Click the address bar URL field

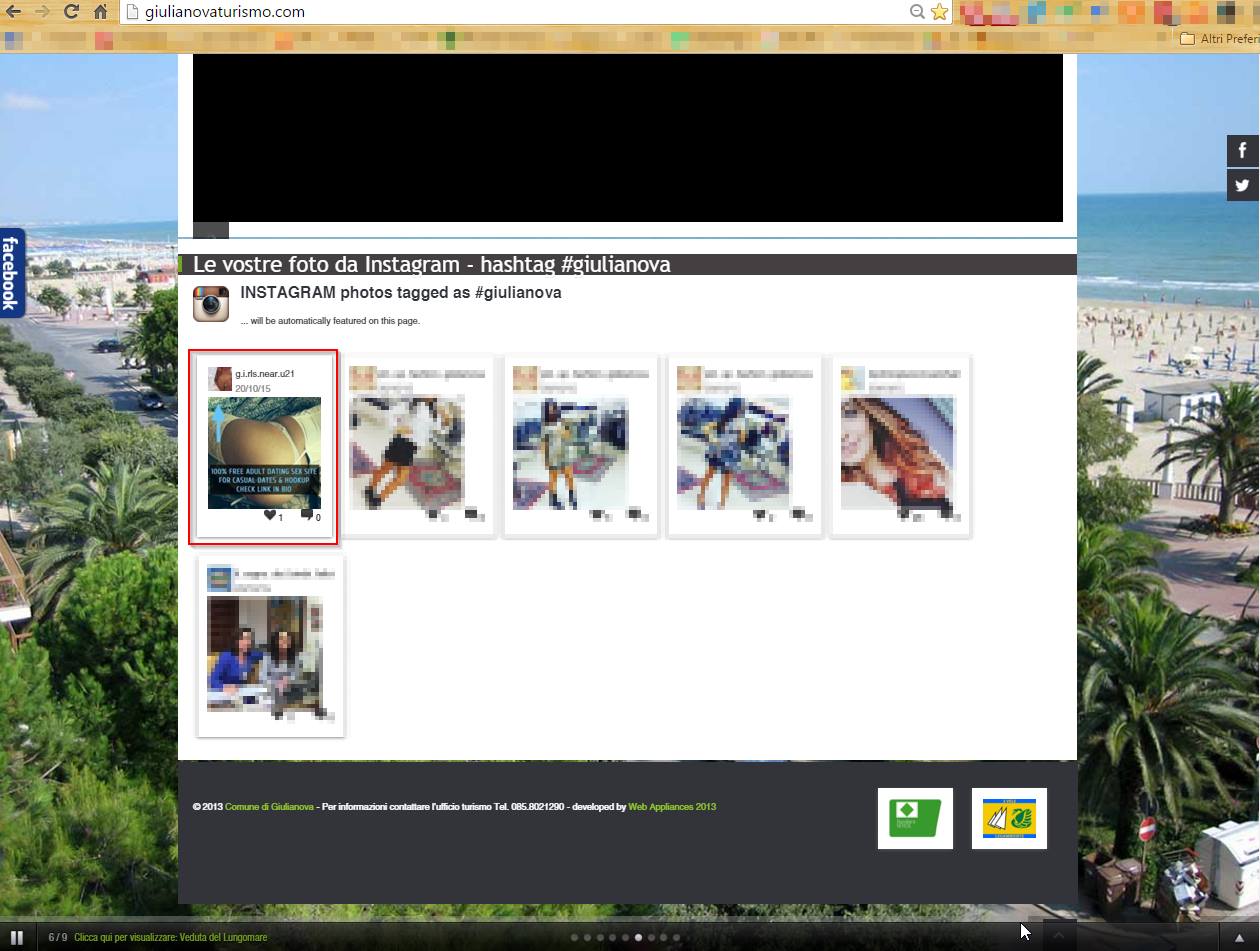point(500,12)
